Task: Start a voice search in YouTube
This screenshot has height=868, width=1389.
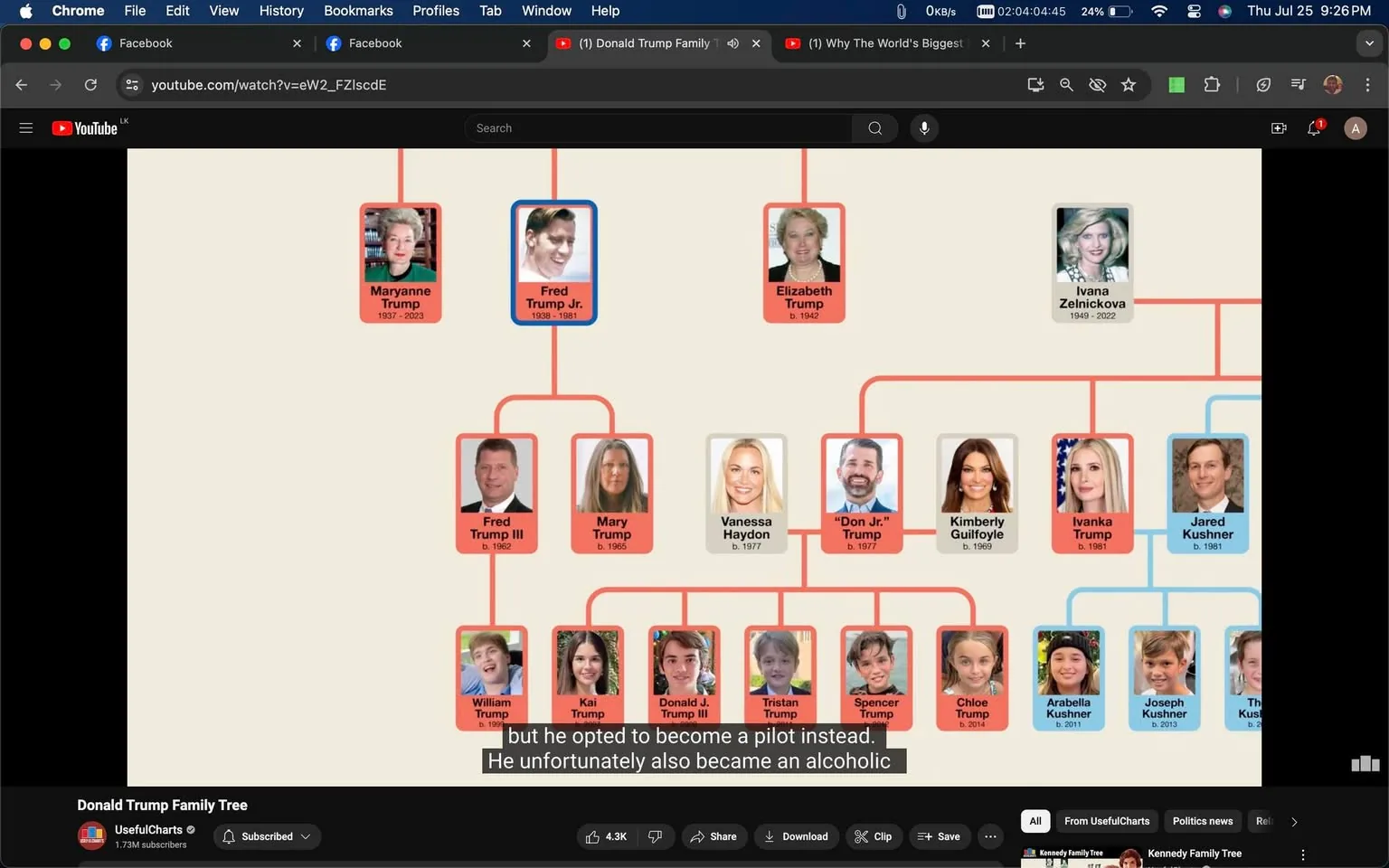Action: (x=924, y=127)
